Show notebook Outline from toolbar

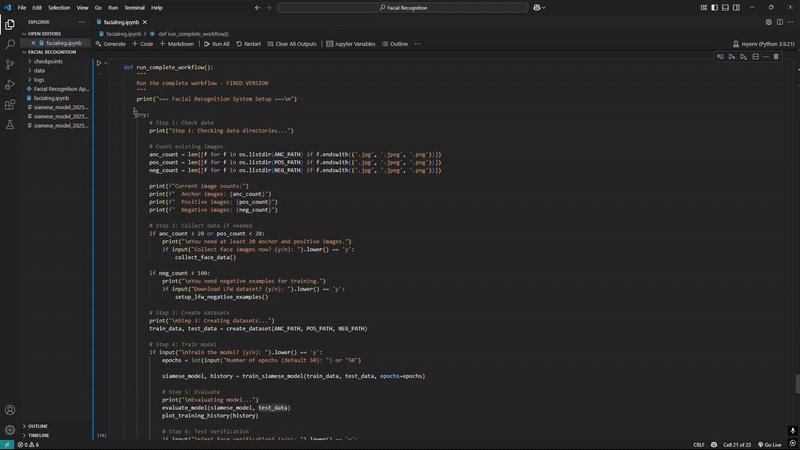395,44
